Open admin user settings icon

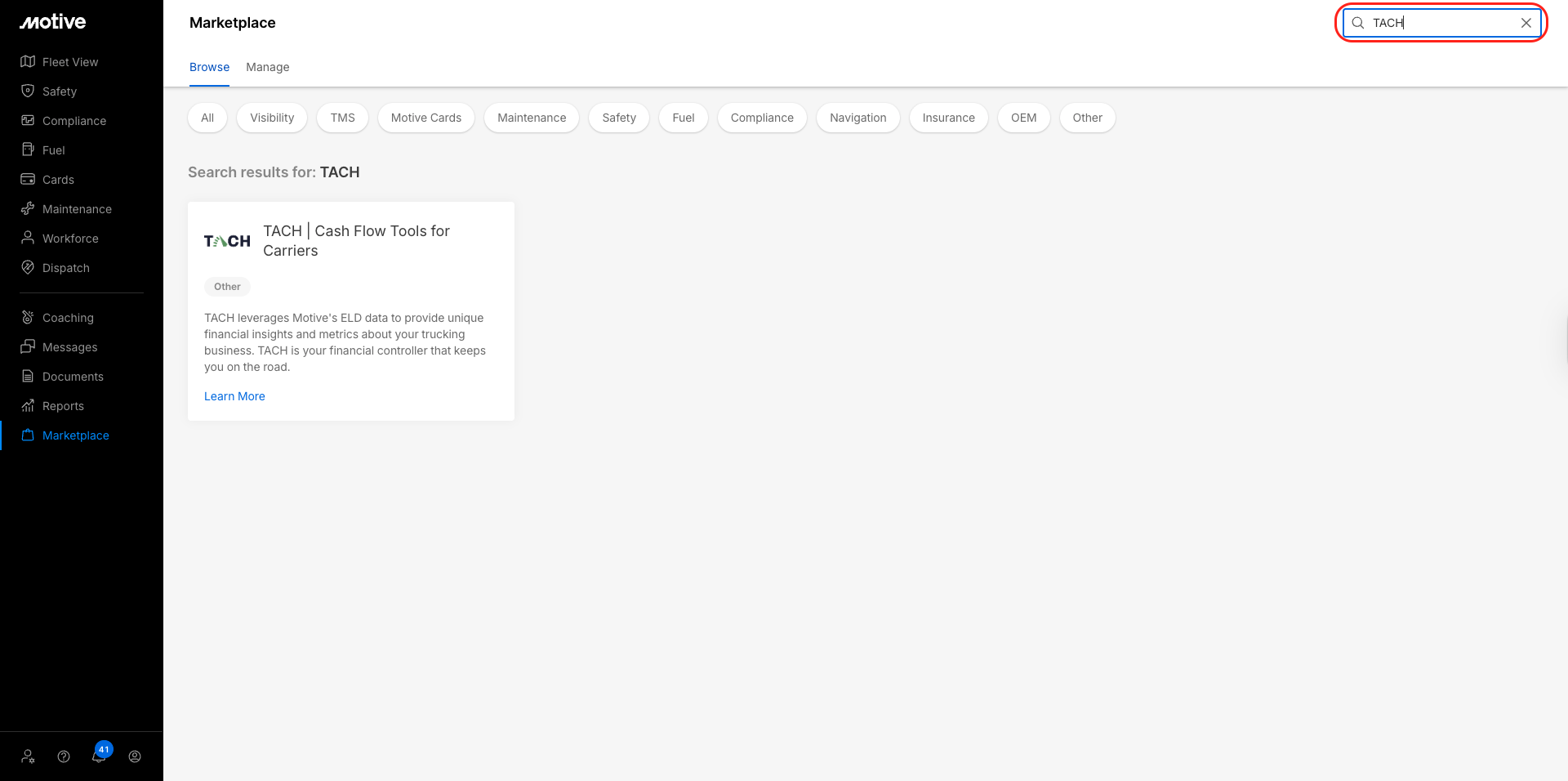pos(29,756)
